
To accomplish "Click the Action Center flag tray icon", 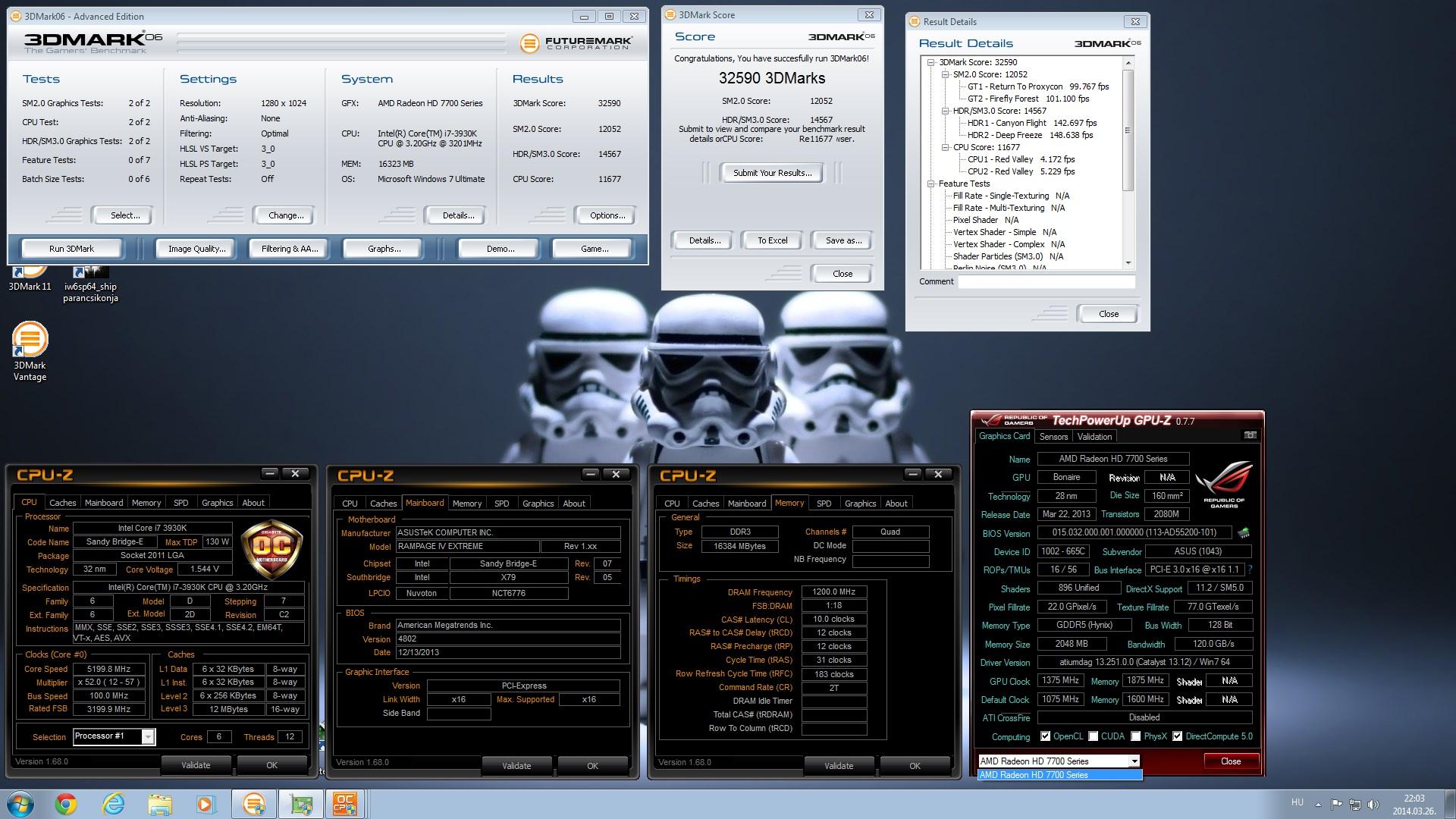I will point(1336,805).
